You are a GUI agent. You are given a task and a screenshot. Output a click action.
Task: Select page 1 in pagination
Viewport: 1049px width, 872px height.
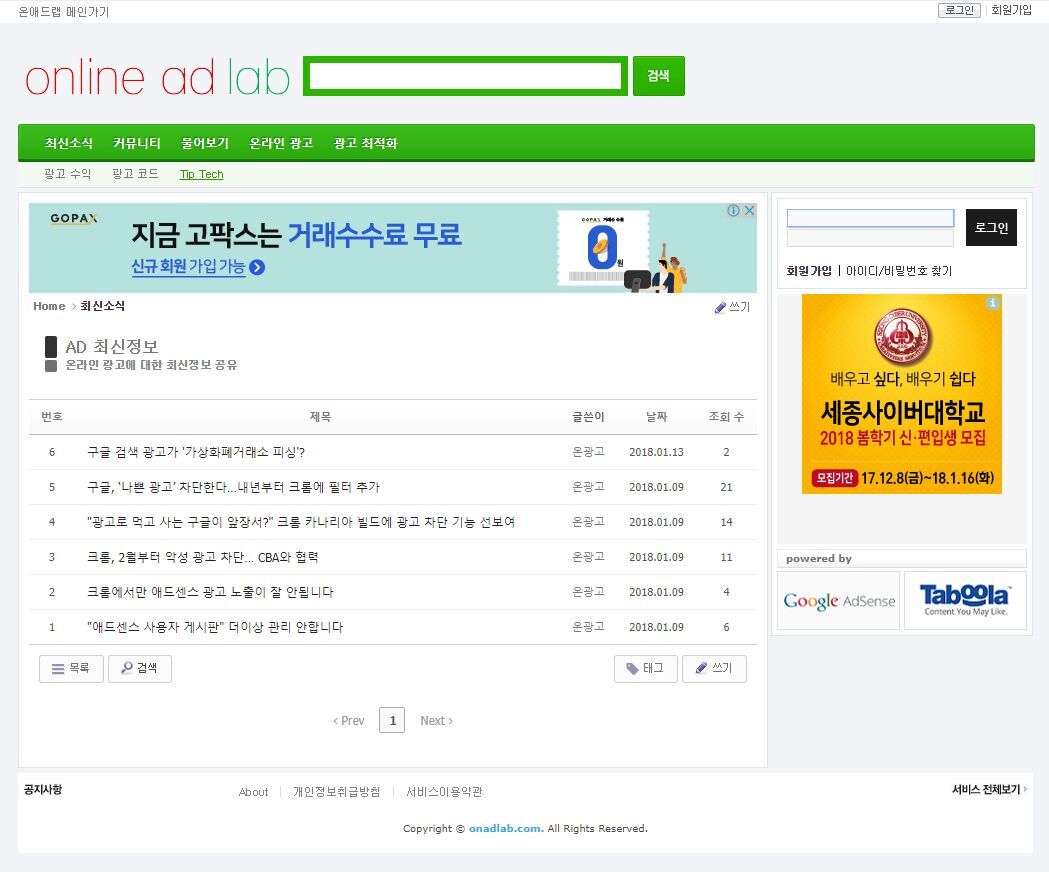pos(392,720)
